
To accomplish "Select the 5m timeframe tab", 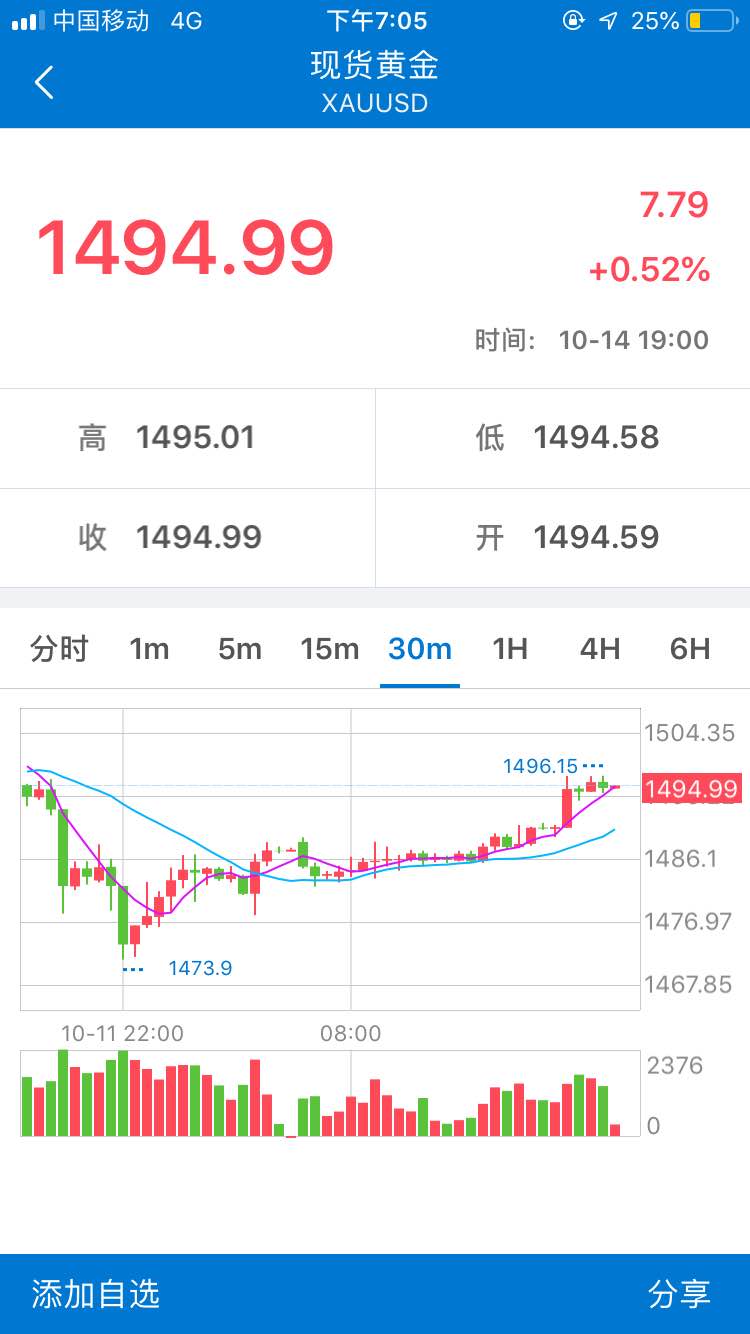I will click(240, 649).
